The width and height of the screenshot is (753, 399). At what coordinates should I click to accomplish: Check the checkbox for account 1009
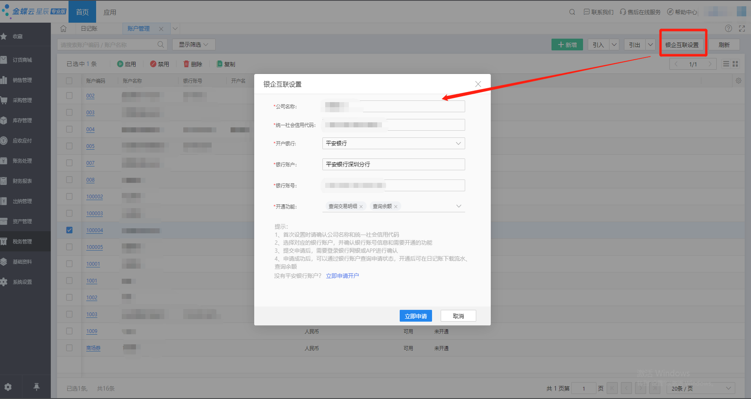69,331
